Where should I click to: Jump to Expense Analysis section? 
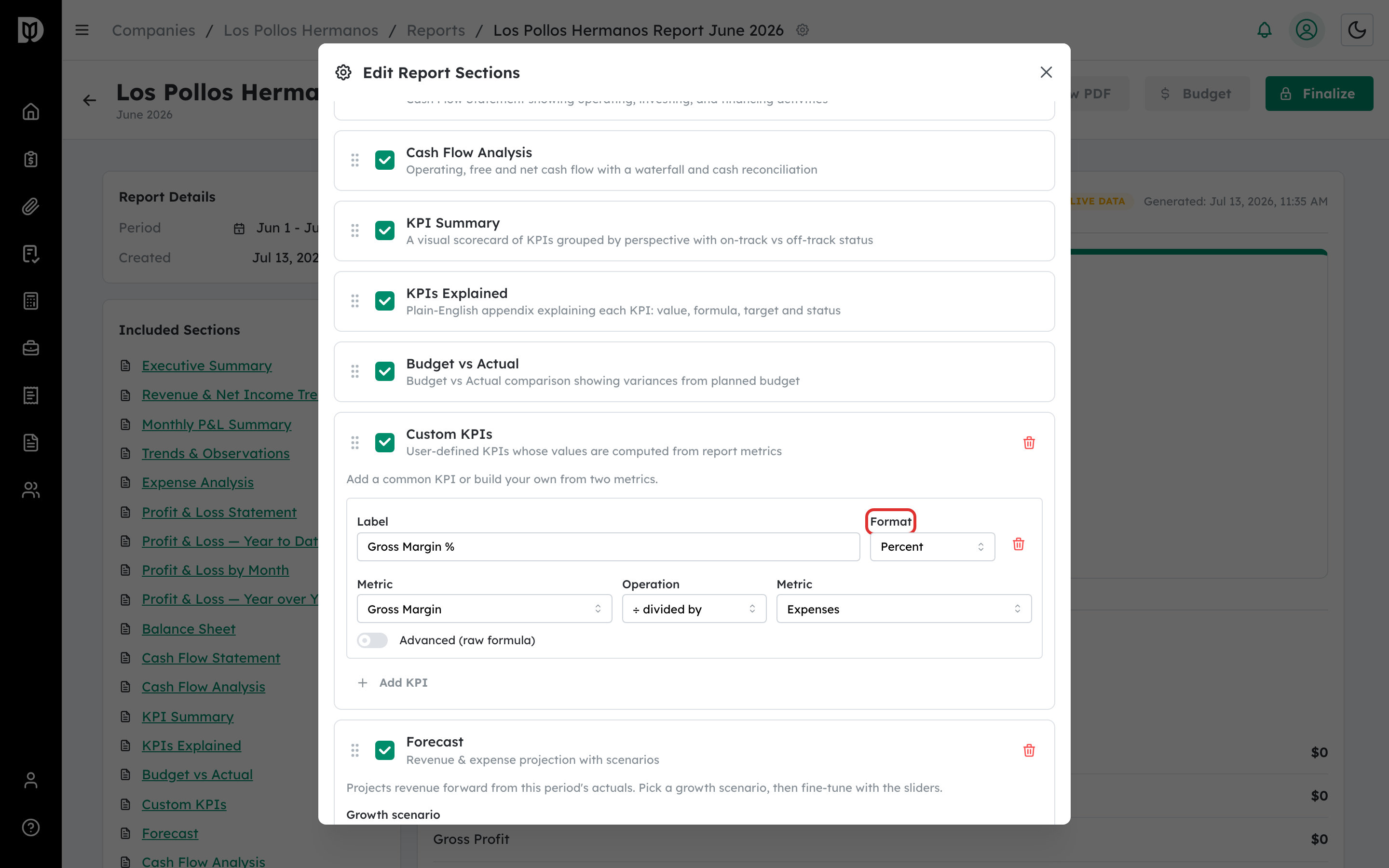click(x=197, y=482)
